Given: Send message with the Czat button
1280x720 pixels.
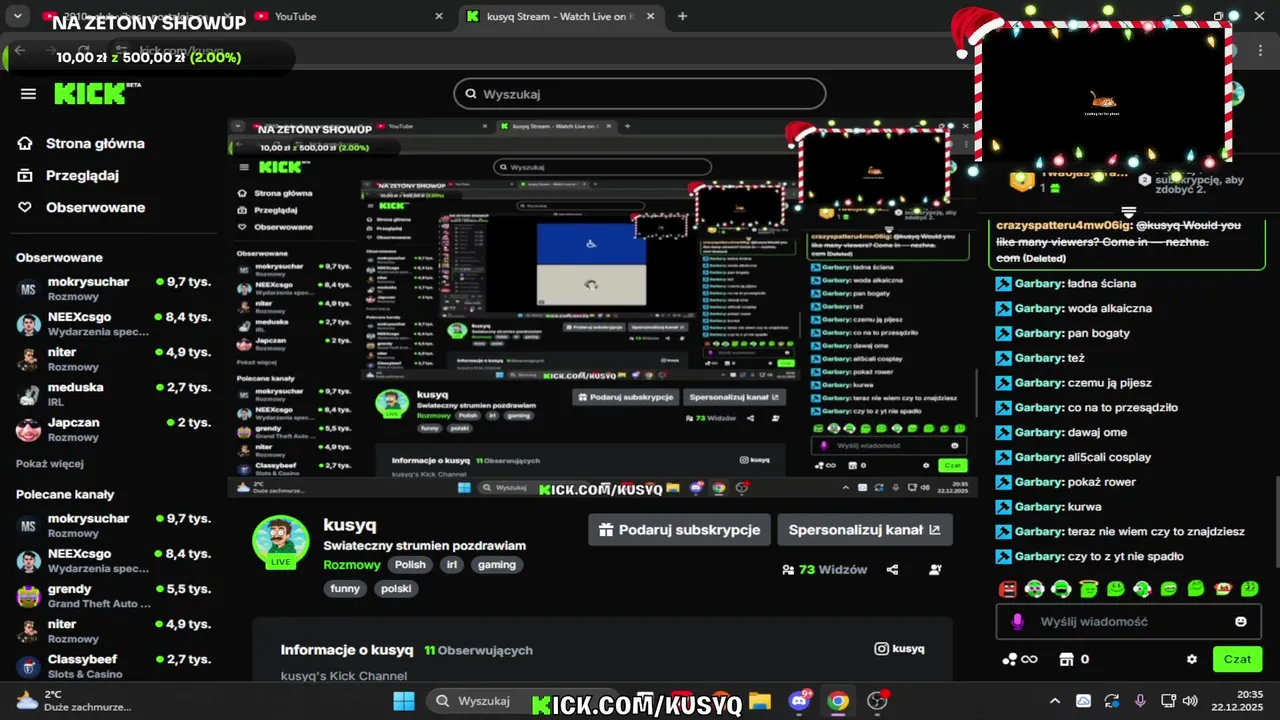Looking at the screenshot, I should tap(1237, 659).
